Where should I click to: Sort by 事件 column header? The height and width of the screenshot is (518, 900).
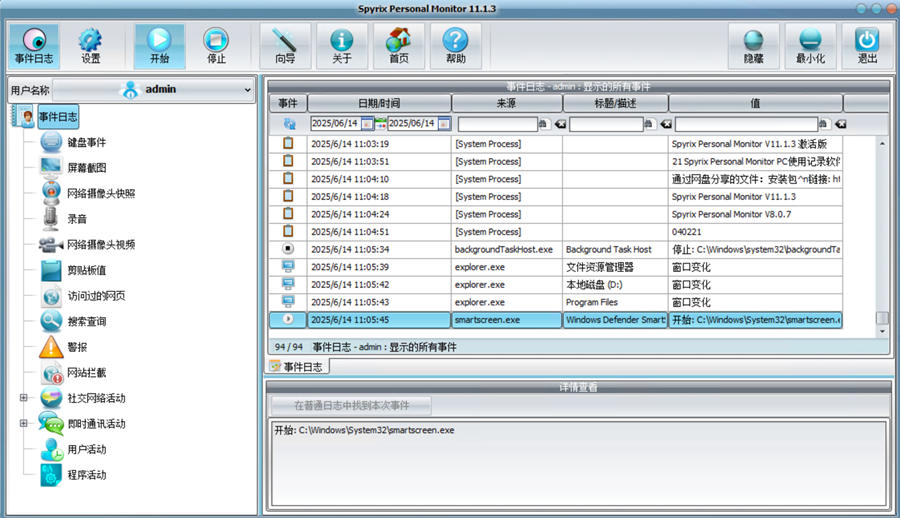288,103
